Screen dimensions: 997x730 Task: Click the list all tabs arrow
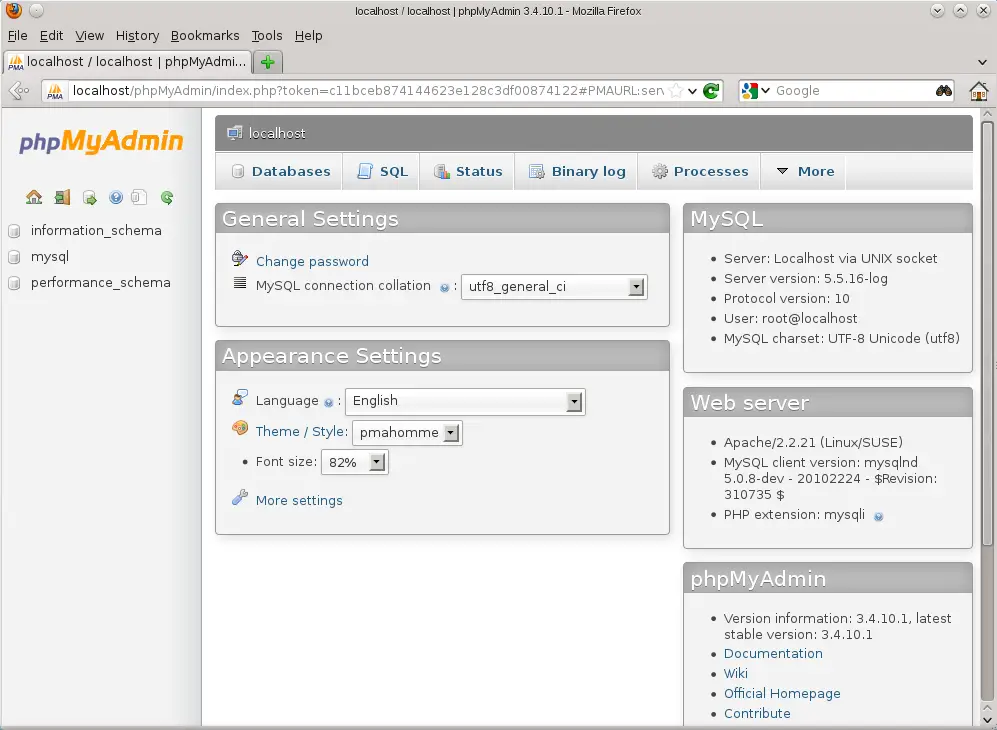[x=982, y=62]
